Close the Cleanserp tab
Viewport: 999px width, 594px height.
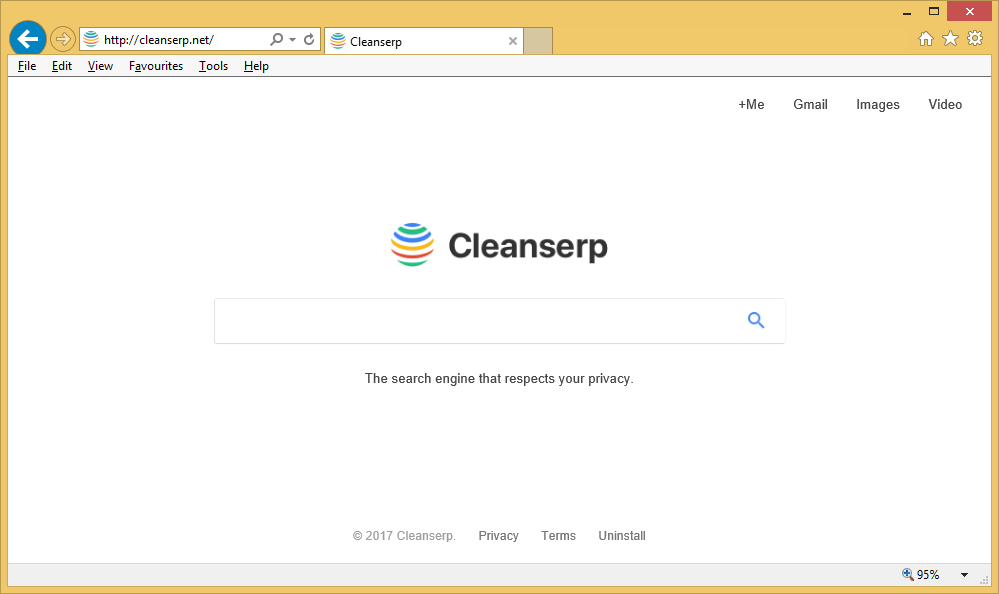513,42
